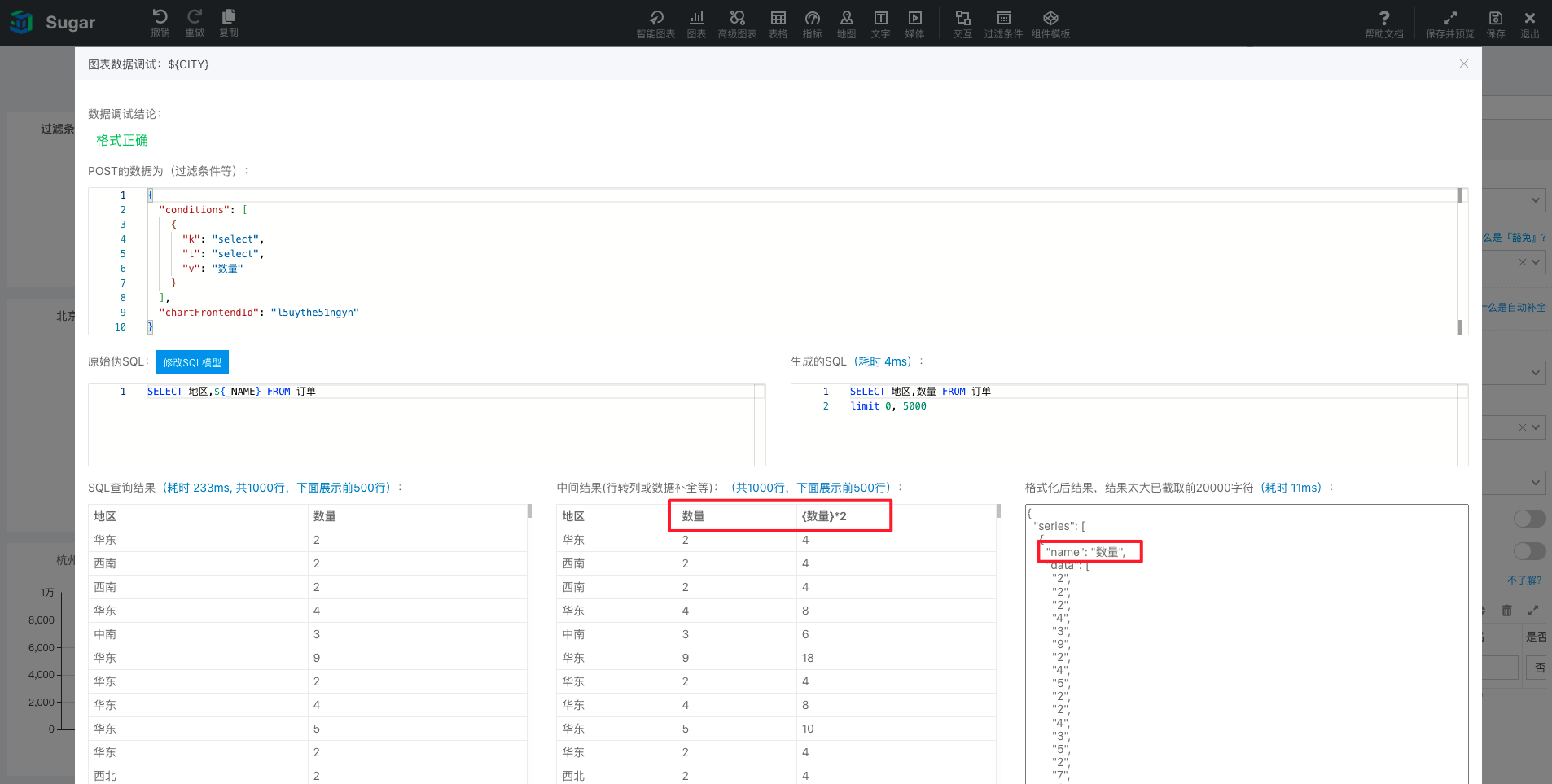Click expand arrows icon beside the trash icon
The width and height of the screenshot is (1552, 784).
[x=1533, y=610]
